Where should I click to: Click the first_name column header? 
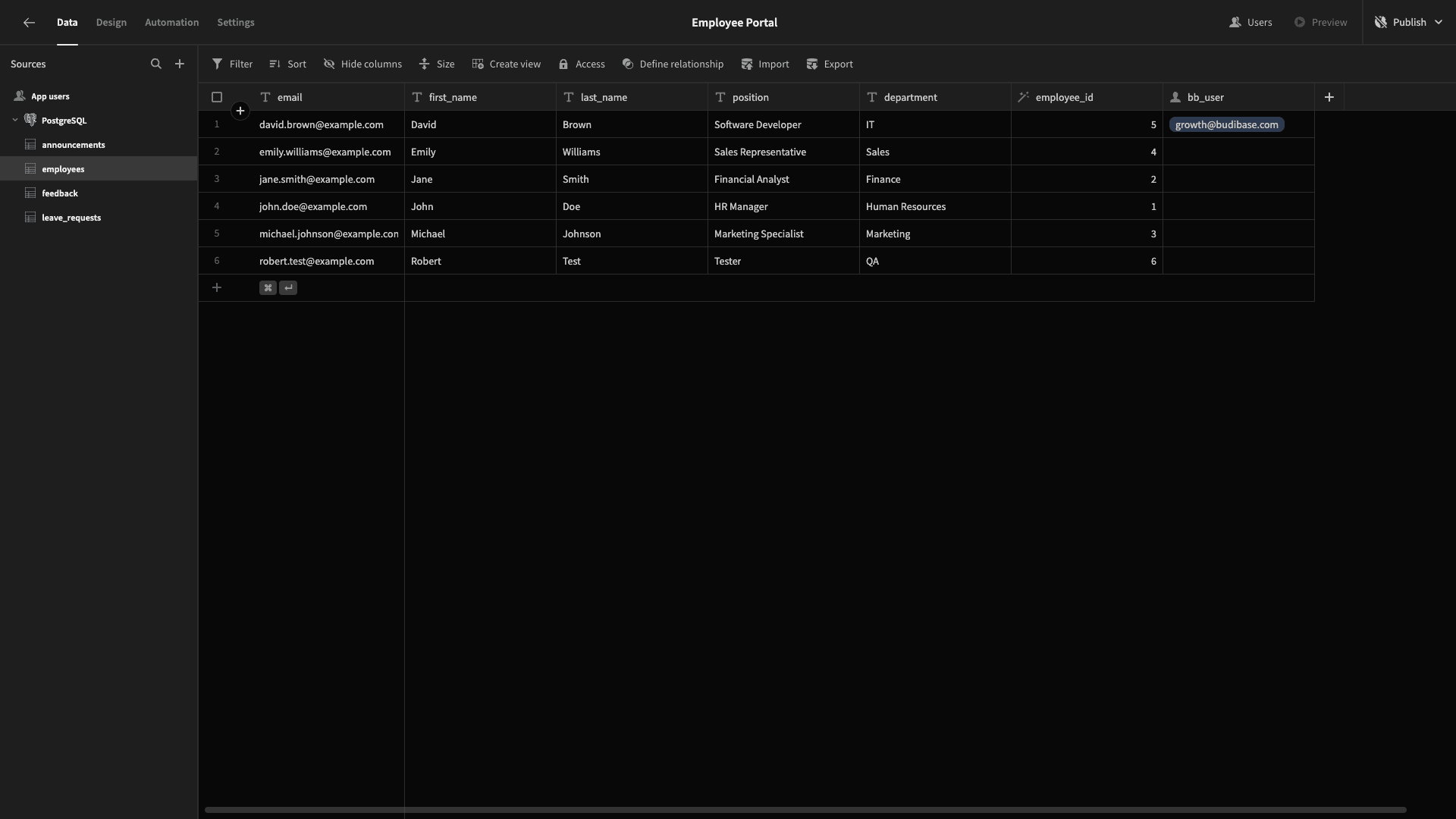[x=480, y=97]
